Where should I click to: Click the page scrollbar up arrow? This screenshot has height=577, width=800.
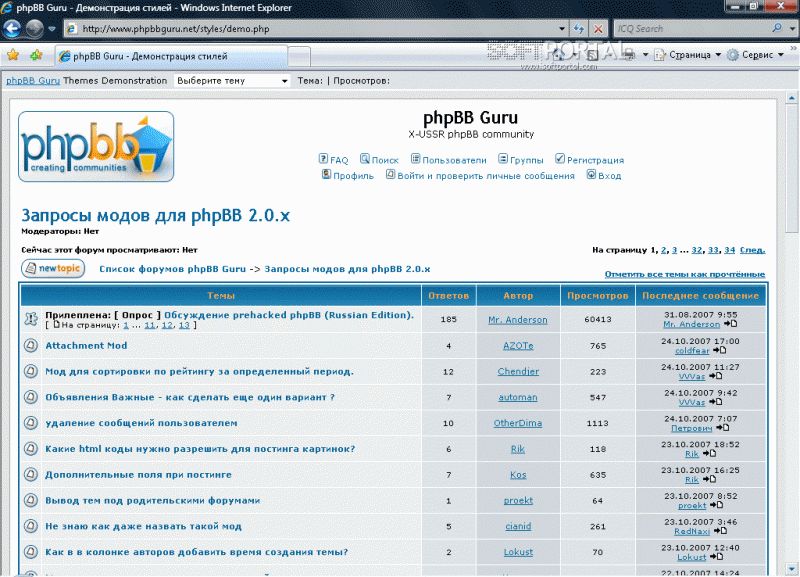(x=792, y=97)
